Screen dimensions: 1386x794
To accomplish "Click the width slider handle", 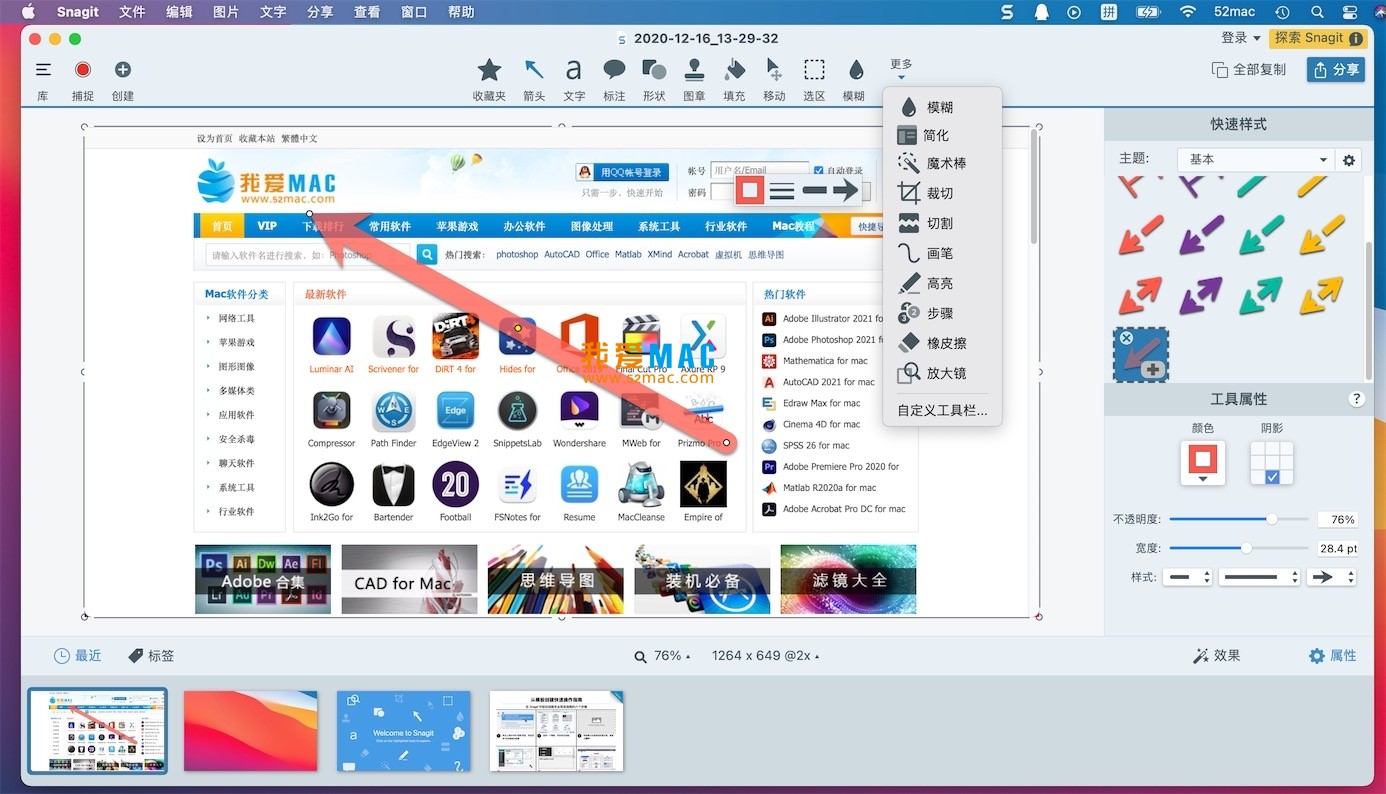I will pos(1246,548).
